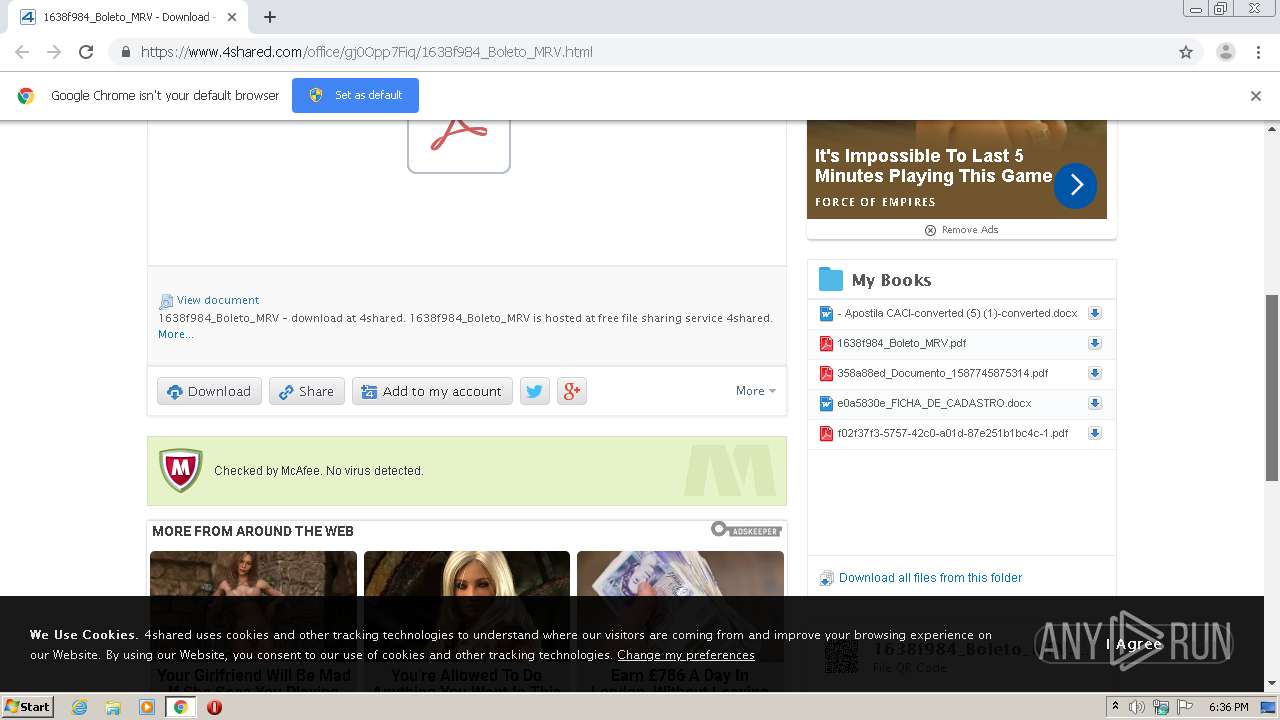
Task: Click the volume speaker tray icon
Action: point(1137,707)
